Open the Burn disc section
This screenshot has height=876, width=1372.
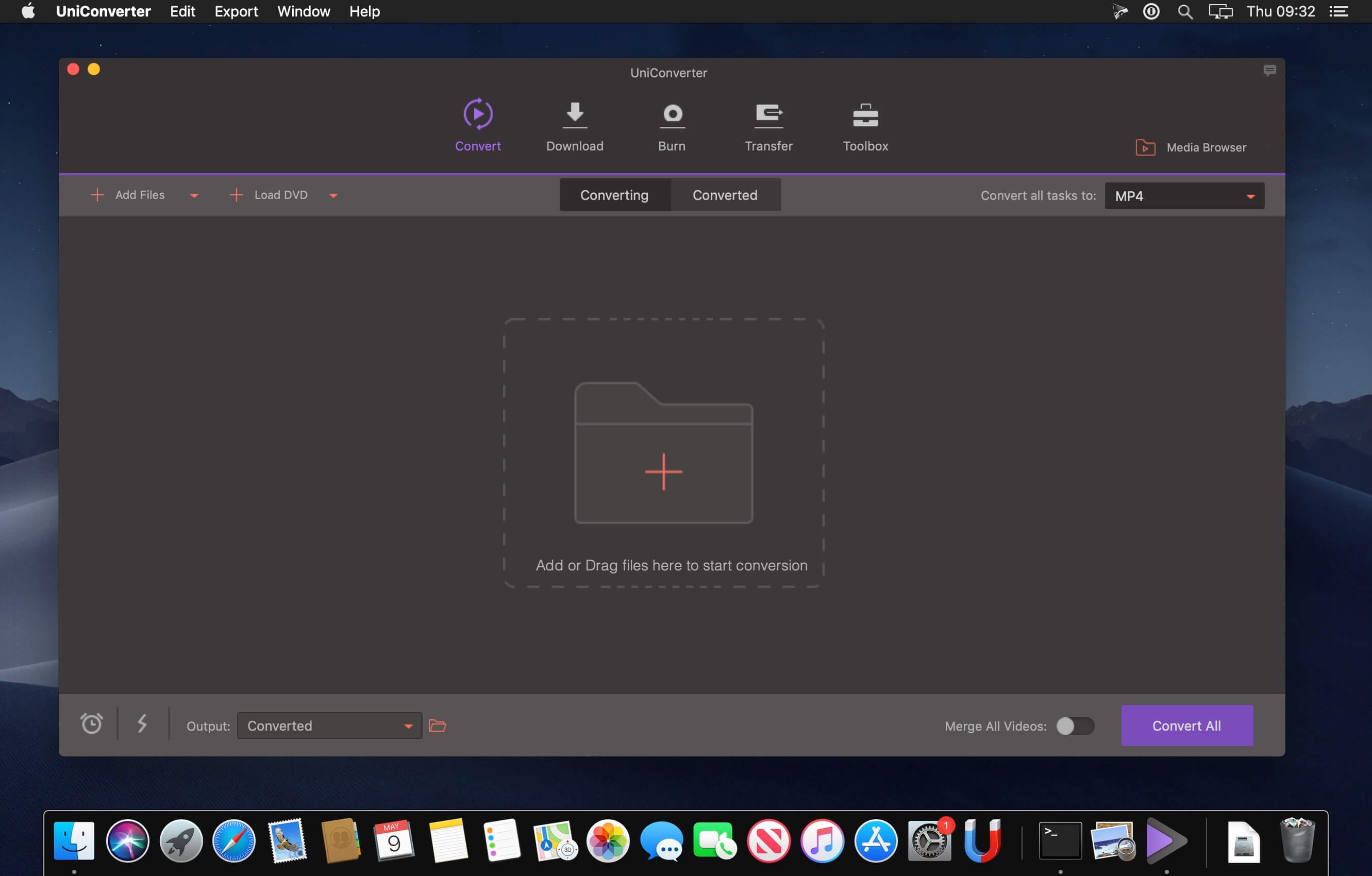pos(672,115)
